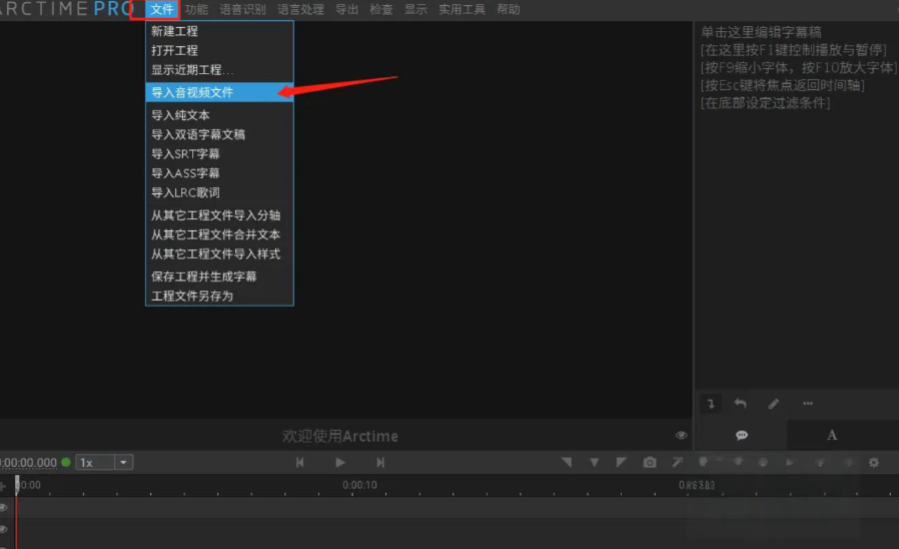This screenshot has height=549, width=899.
Task: Select 导入SRT字幕 menu entry
Action: [220, 154]
